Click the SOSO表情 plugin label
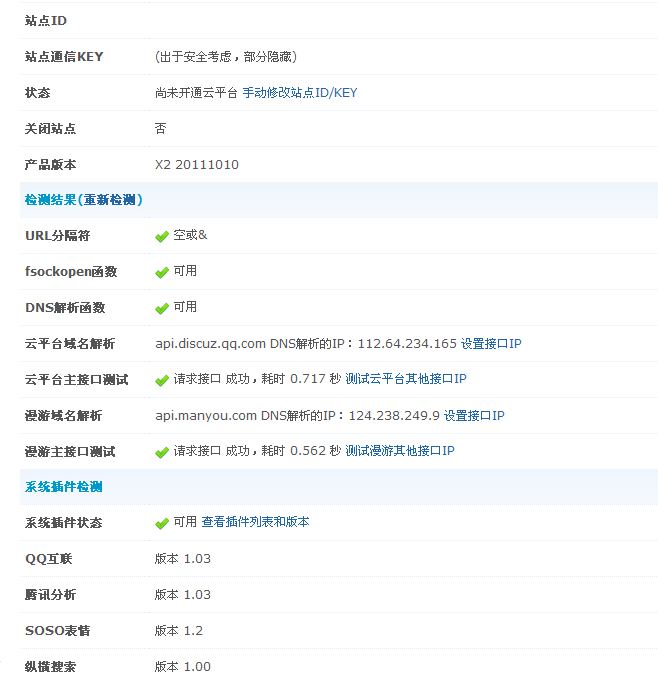The width and height of the screenshot is (658, 690). [x=57, y=631]
